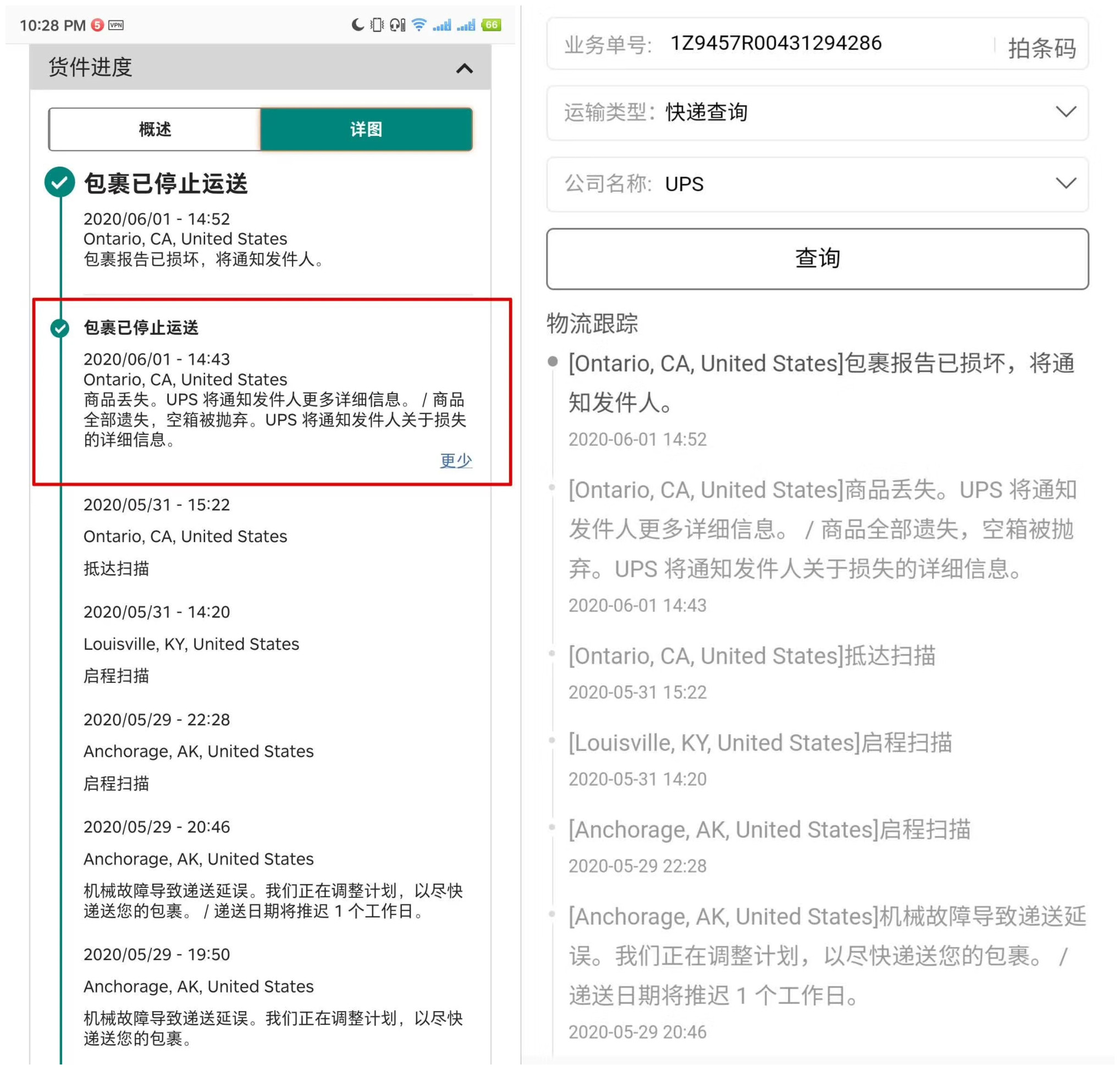Tap the second cellular signal icon
The width and height of the screenshot is (1120, 1070).
[465, 25]
